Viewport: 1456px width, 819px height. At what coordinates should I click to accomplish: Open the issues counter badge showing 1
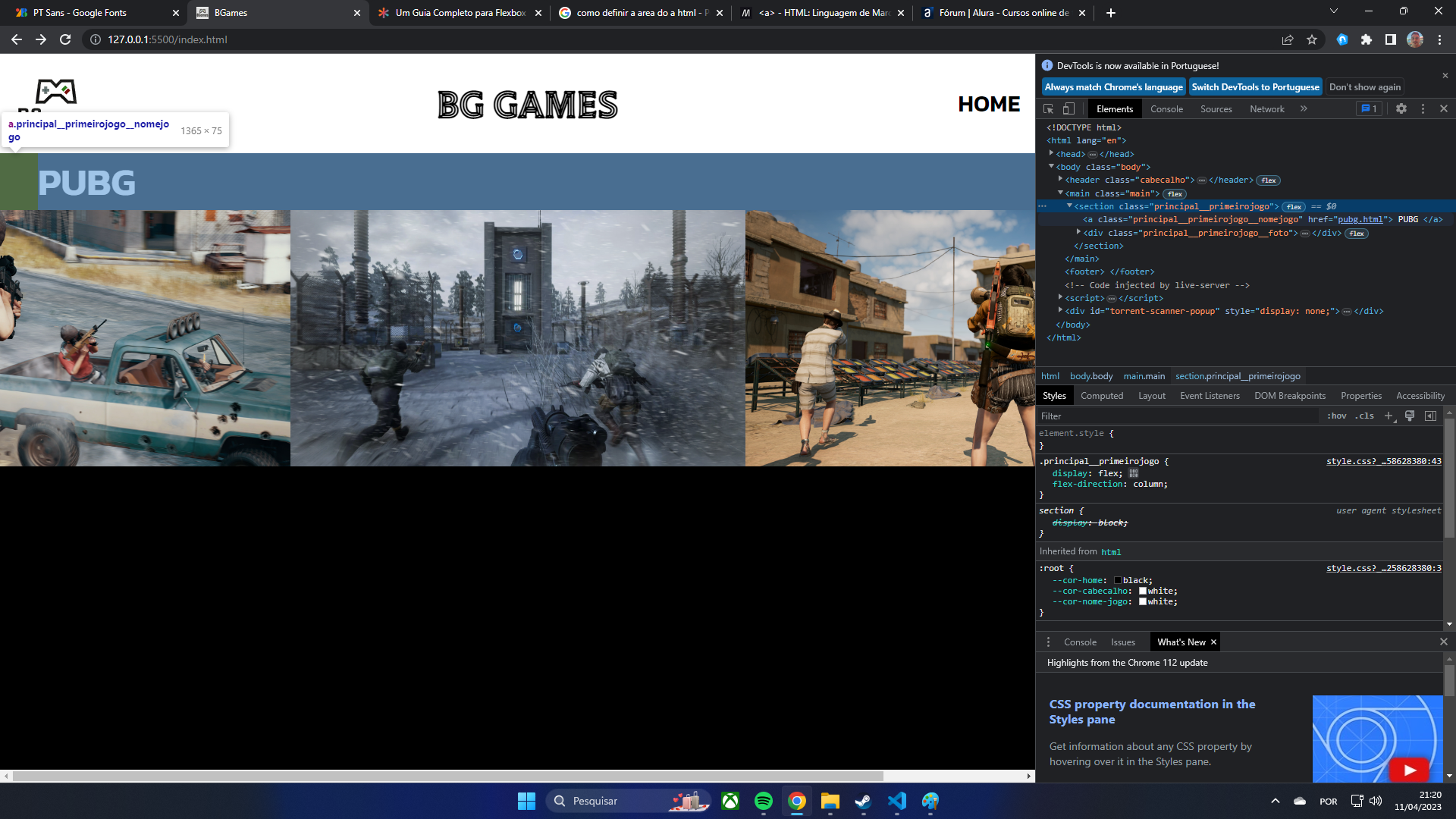point(1370,109)
